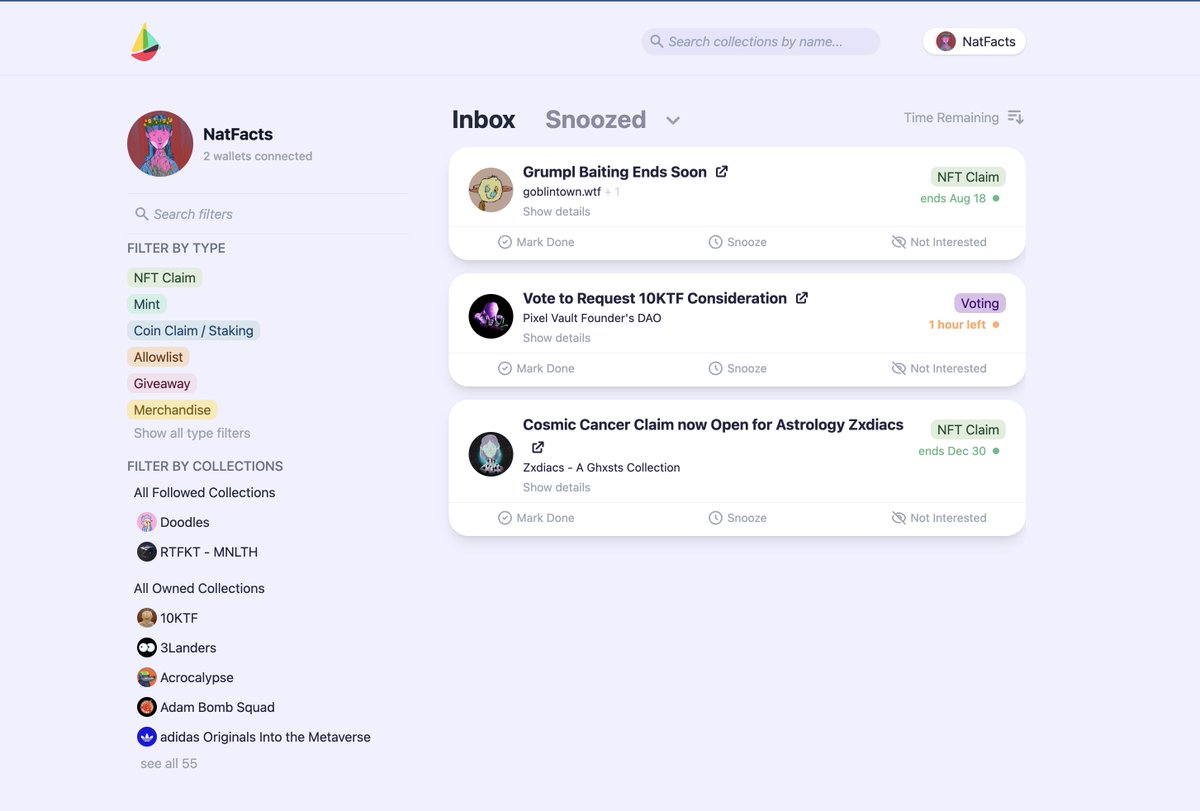
Task: Click the sailboat logo in header
Action: (x=146, y=42)
